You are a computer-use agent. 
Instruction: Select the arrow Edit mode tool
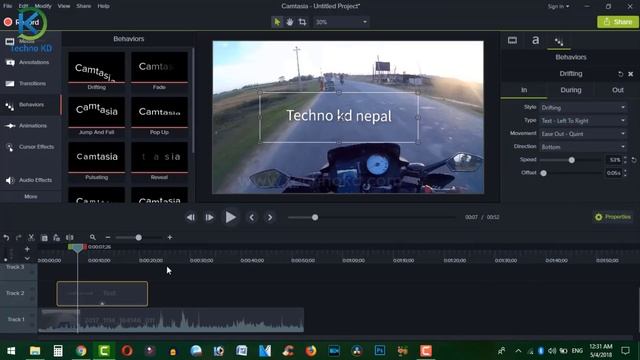(x=277, y=22)
